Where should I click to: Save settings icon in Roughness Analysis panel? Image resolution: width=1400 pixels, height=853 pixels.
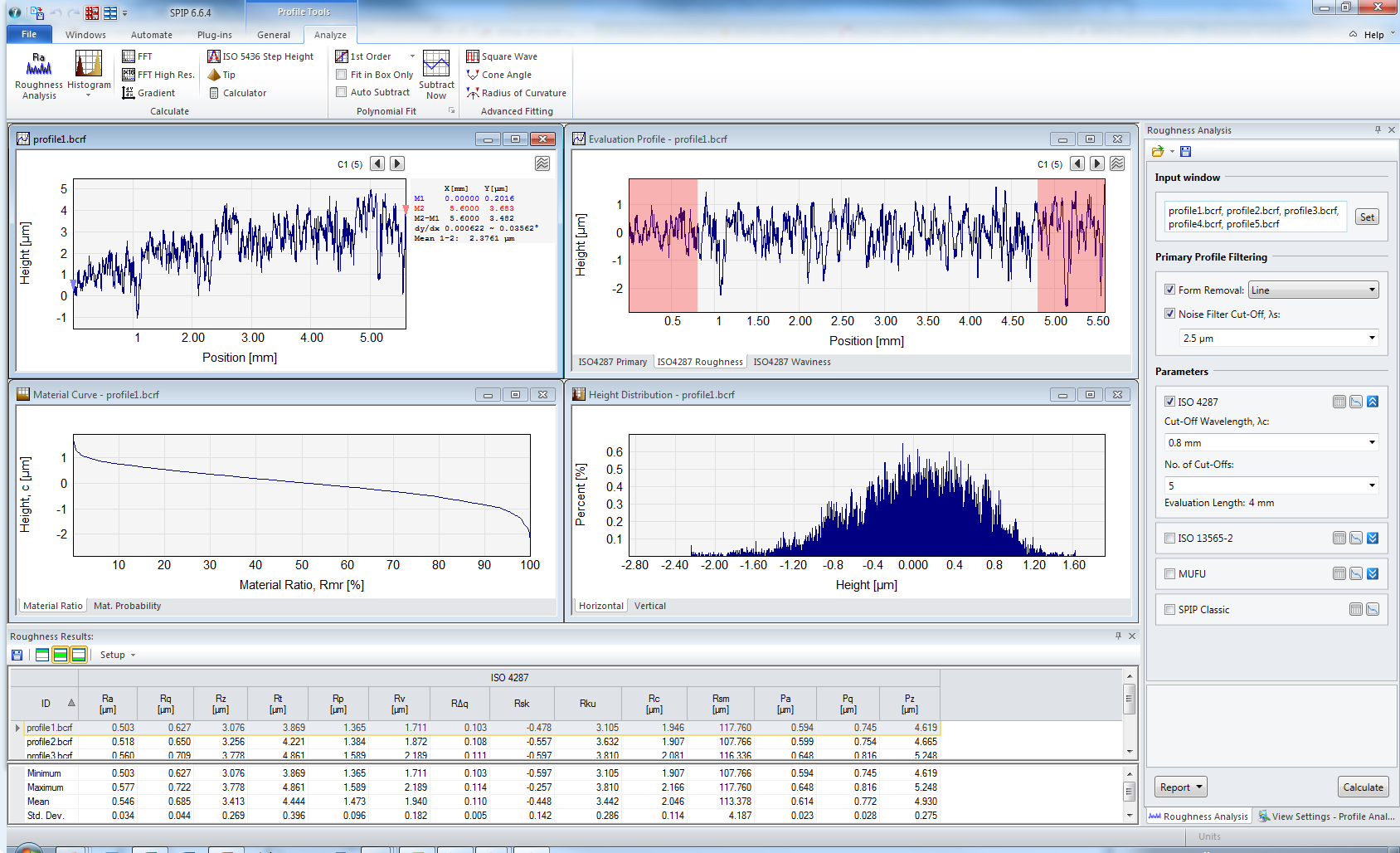tap(1185, 151)
